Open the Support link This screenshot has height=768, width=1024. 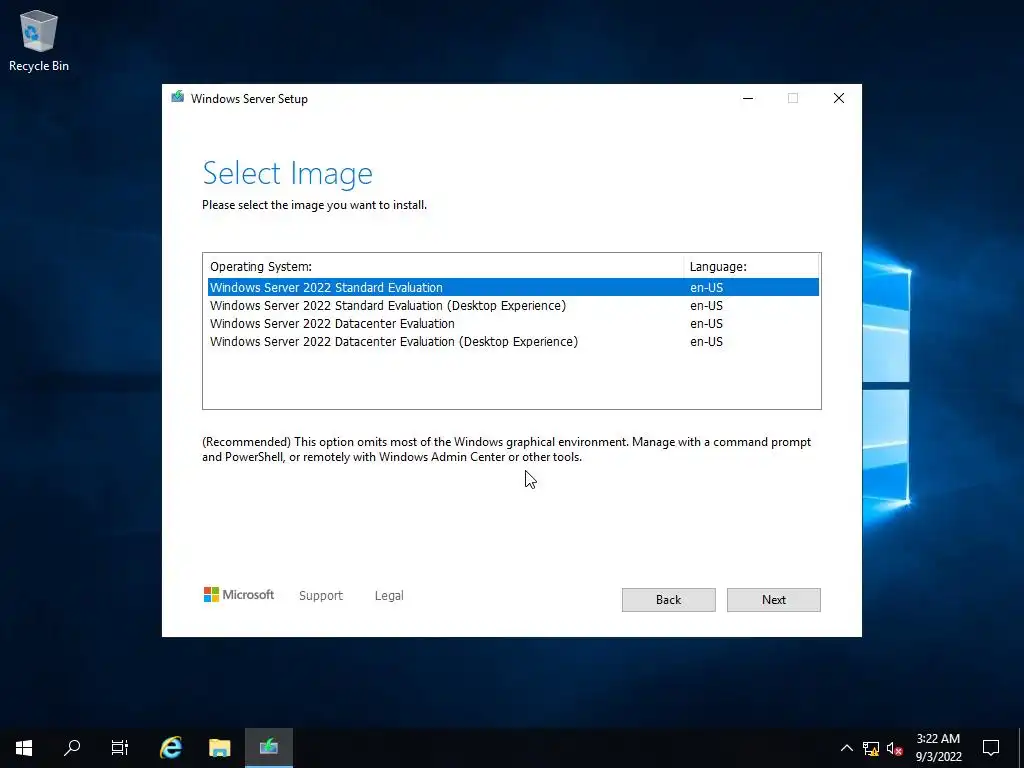[x=321, y=596]
